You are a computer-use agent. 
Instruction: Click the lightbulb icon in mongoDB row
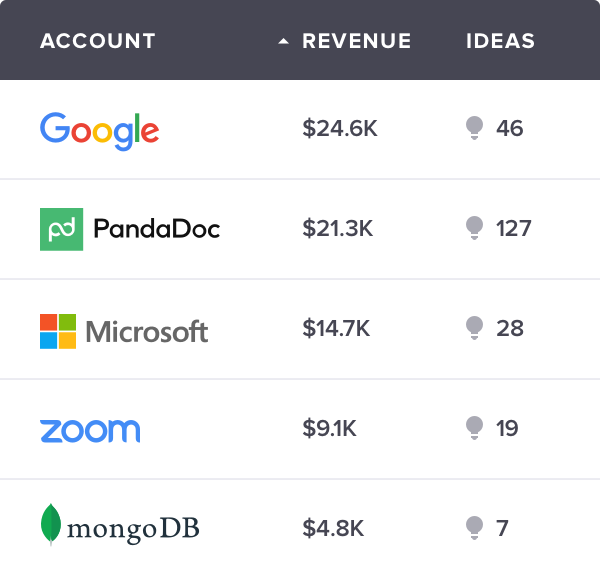[474, 528]
